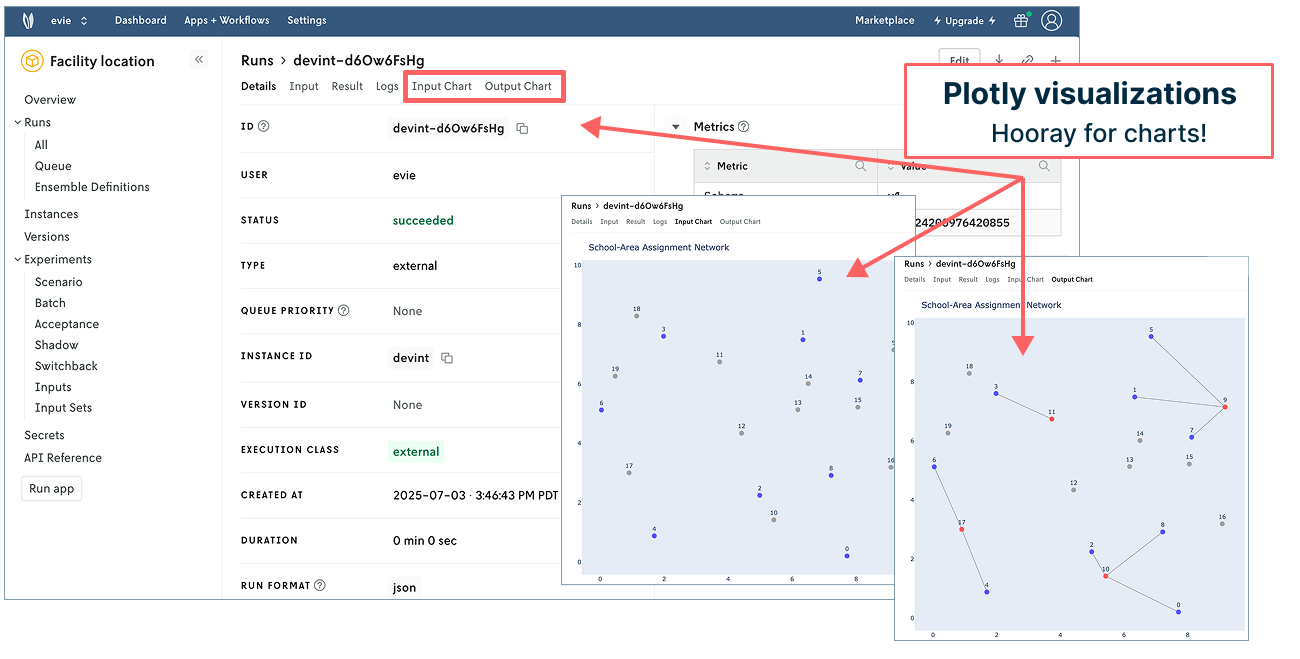Click the external execution class badge
1300x659 pixels.
416,452
